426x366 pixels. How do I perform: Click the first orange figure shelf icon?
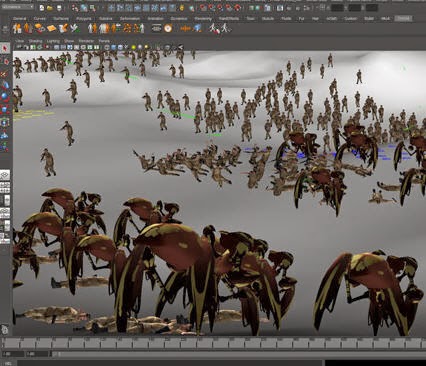pos(17,29)
